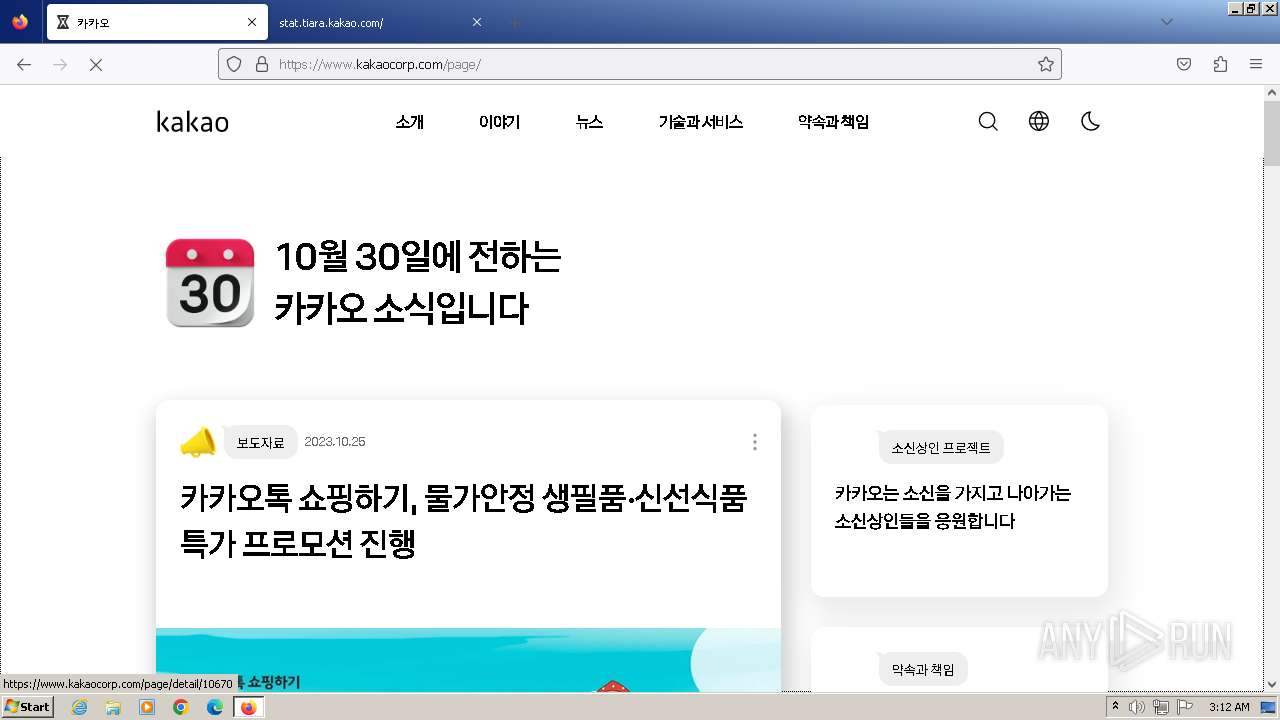Viewport: 1280px width, 720px height.
Task: Open the 소개 menu
Action: (x=409, y=122)
